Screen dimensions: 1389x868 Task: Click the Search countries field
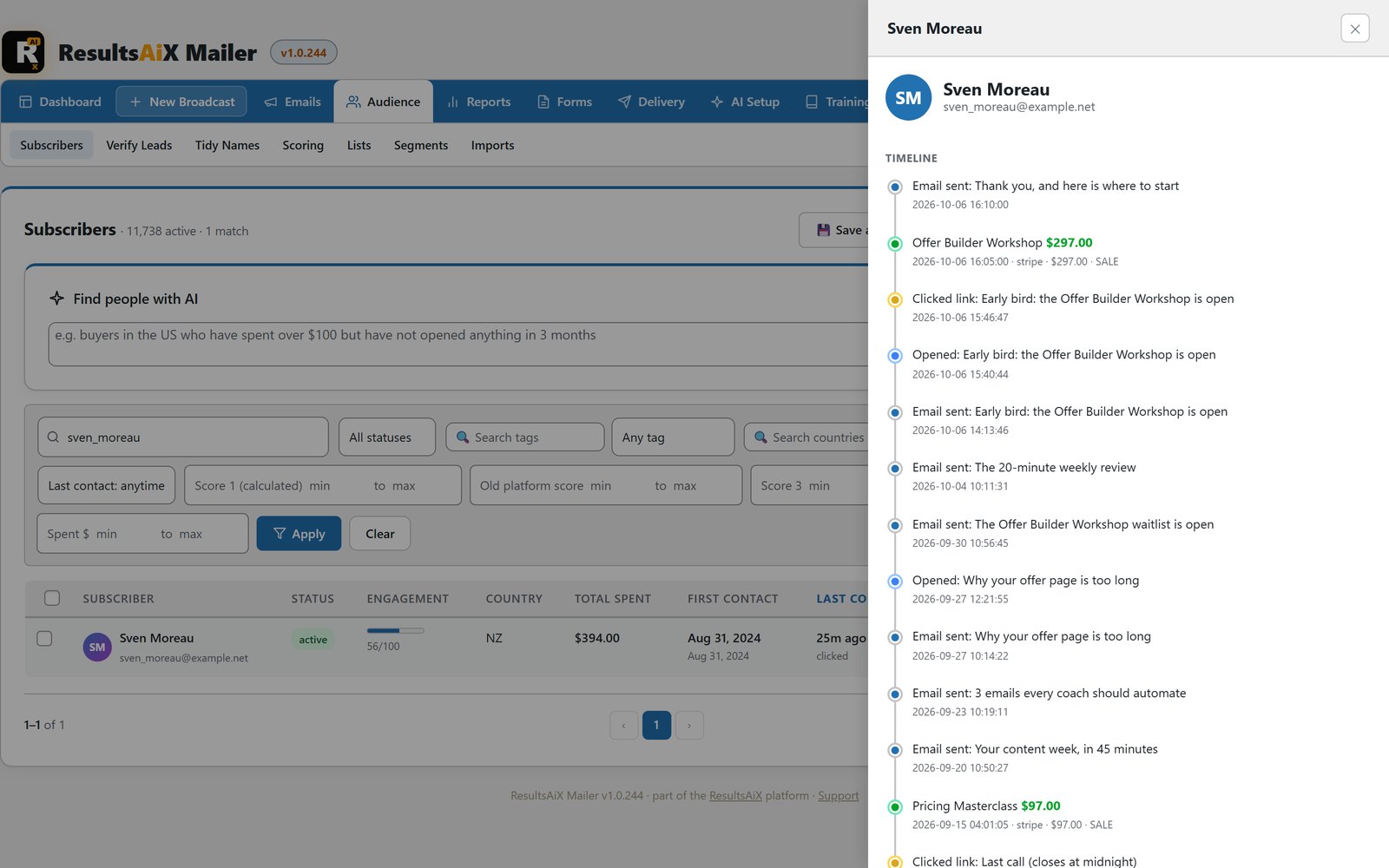tap(807, 437)
